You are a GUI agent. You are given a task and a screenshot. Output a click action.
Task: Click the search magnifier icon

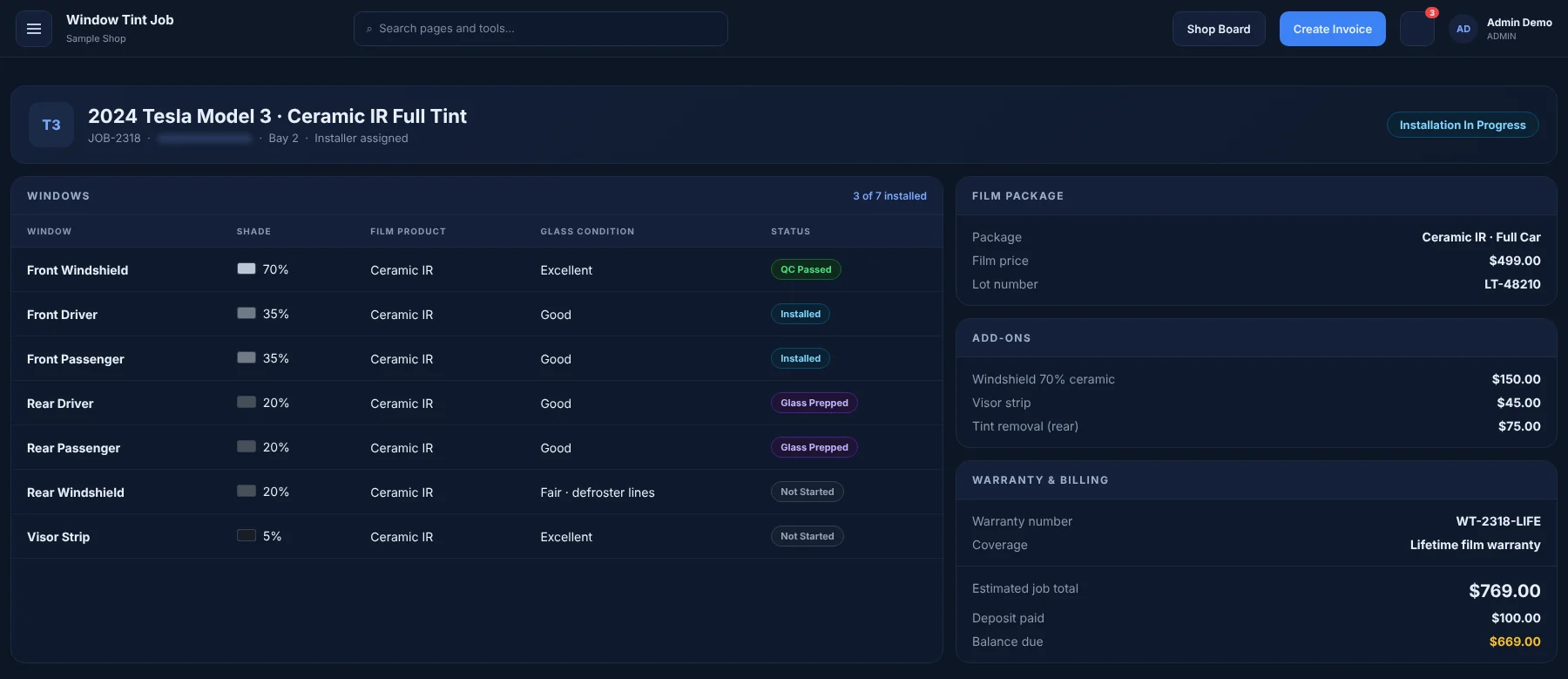click(x=369, y=29)
